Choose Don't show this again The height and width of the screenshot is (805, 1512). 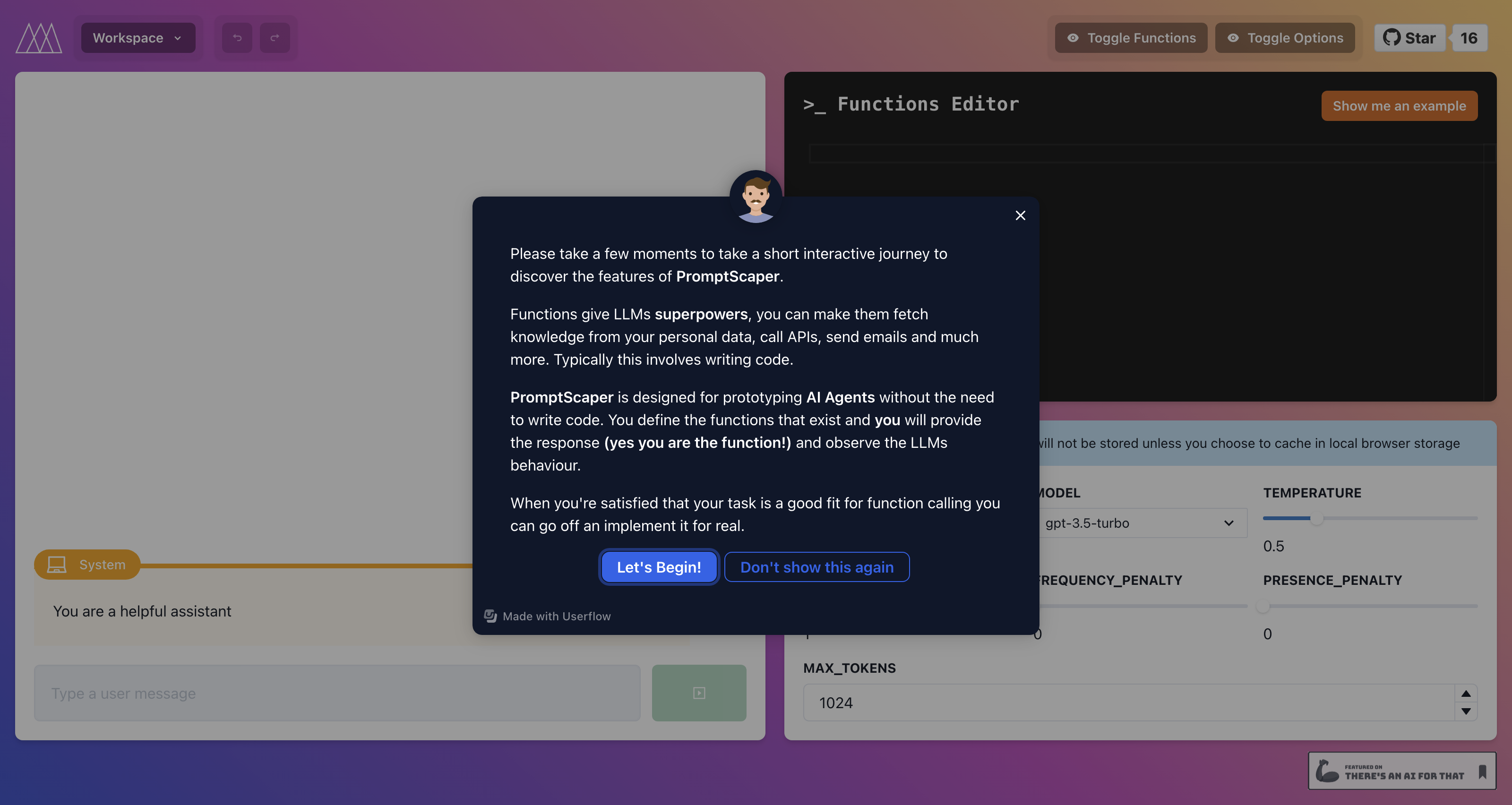(x=816, y=567)
